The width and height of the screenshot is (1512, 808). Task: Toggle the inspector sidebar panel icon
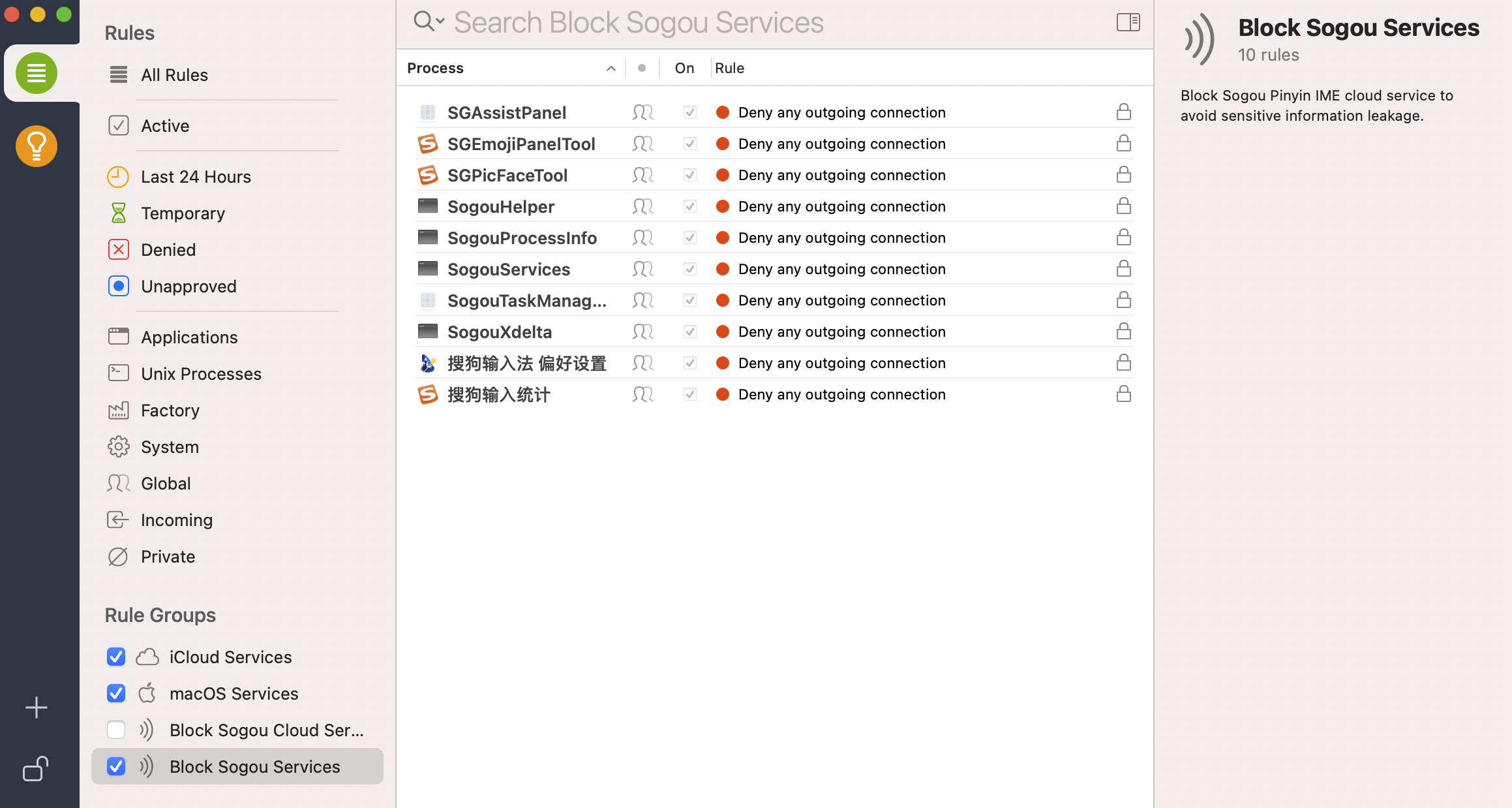[x=1128, y=22]
